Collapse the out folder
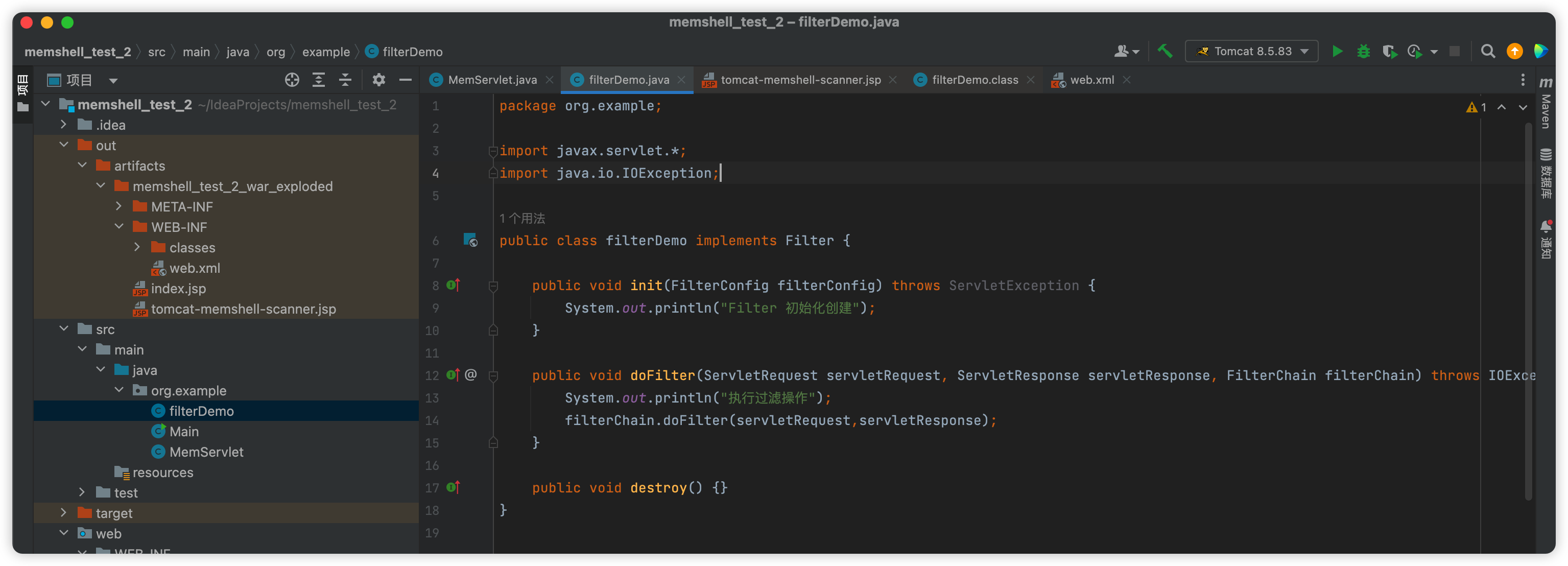Viewport: 1568px width, 566px height. click(x=64, y=145)
